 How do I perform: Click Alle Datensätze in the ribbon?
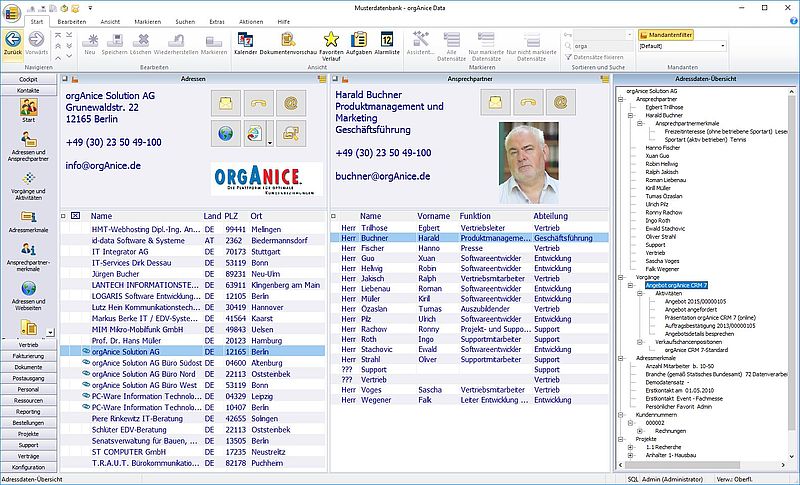click(x=452, y=45)
